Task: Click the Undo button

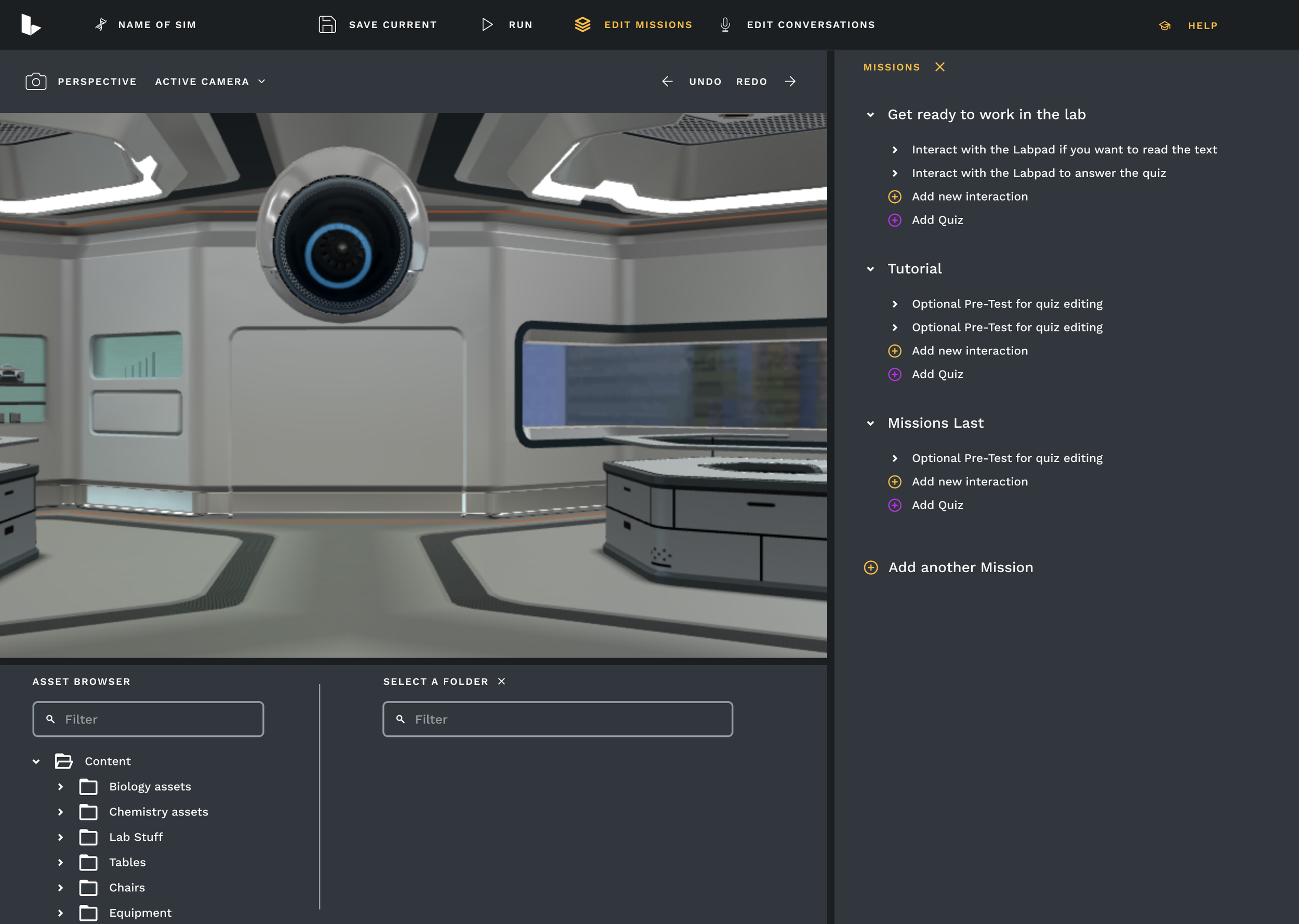Action: [705, 82]
